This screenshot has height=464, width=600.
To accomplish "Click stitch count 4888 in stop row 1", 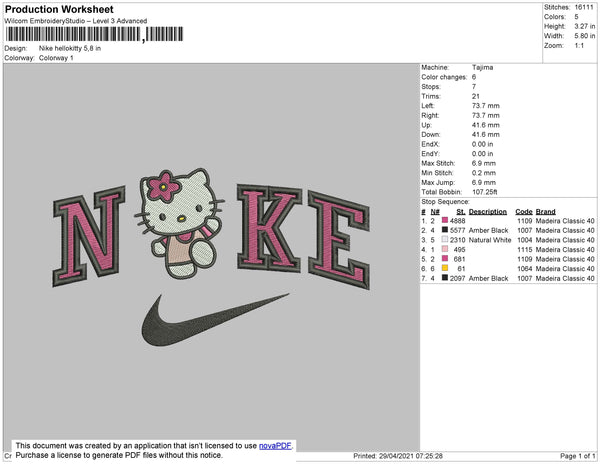I will pos(458,221).
